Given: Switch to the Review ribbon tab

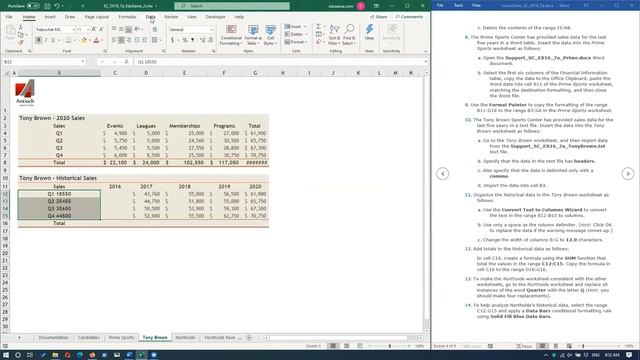Looking at the screenshot, I should 171,17.
